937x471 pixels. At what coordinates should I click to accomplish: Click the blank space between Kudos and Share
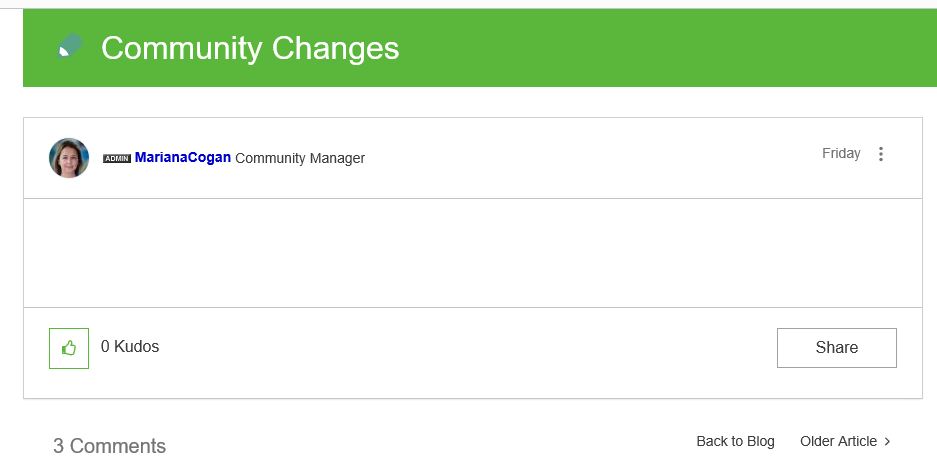click(470, 348)
